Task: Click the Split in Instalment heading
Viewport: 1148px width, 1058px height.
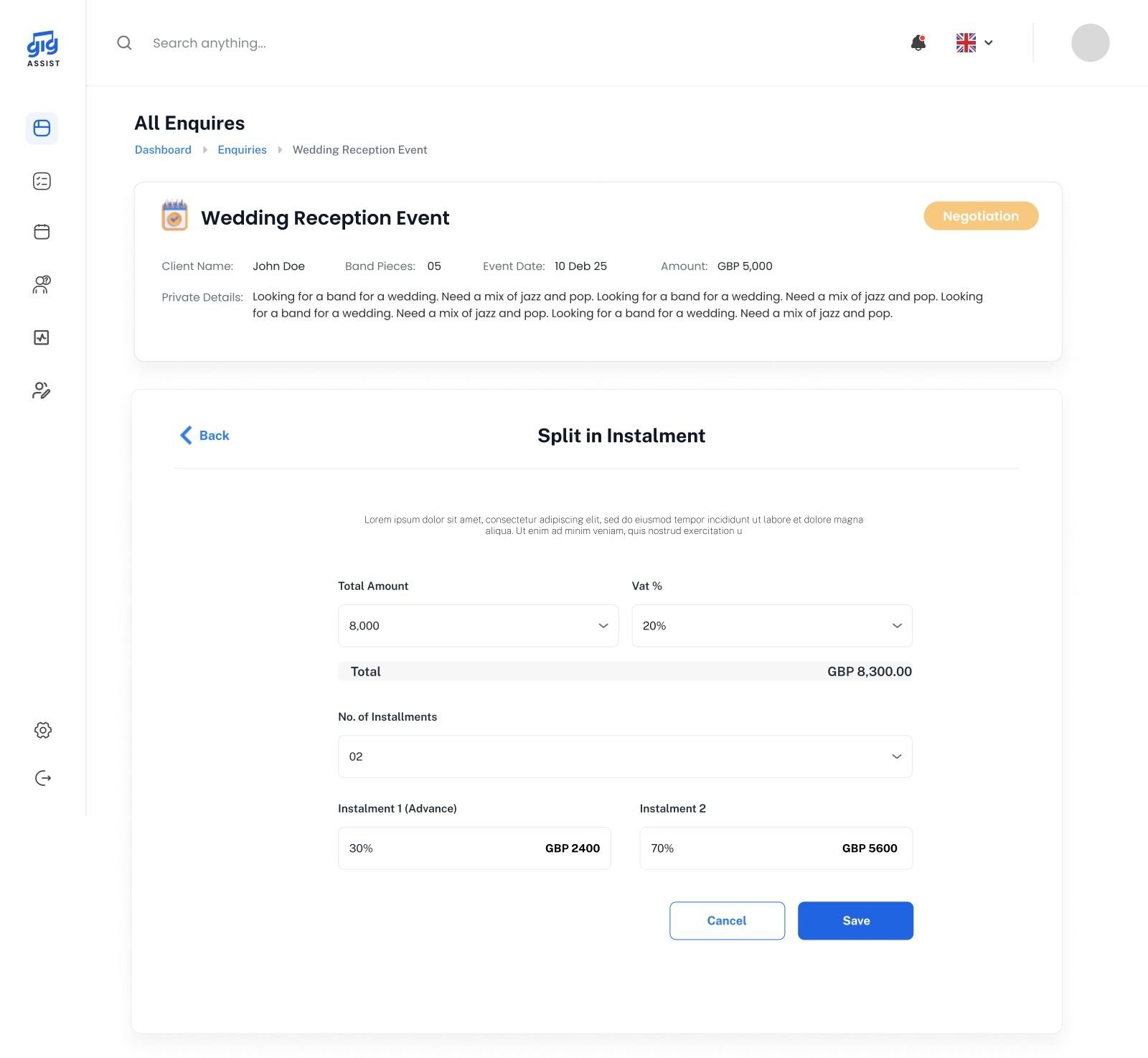Action: (x=621, y=436)
